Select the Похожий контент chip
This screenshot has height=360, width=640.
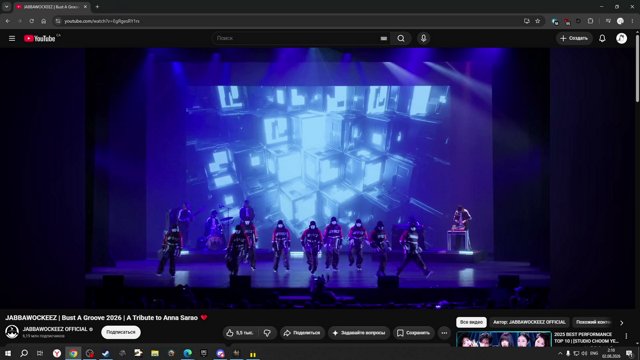[593, 322]
